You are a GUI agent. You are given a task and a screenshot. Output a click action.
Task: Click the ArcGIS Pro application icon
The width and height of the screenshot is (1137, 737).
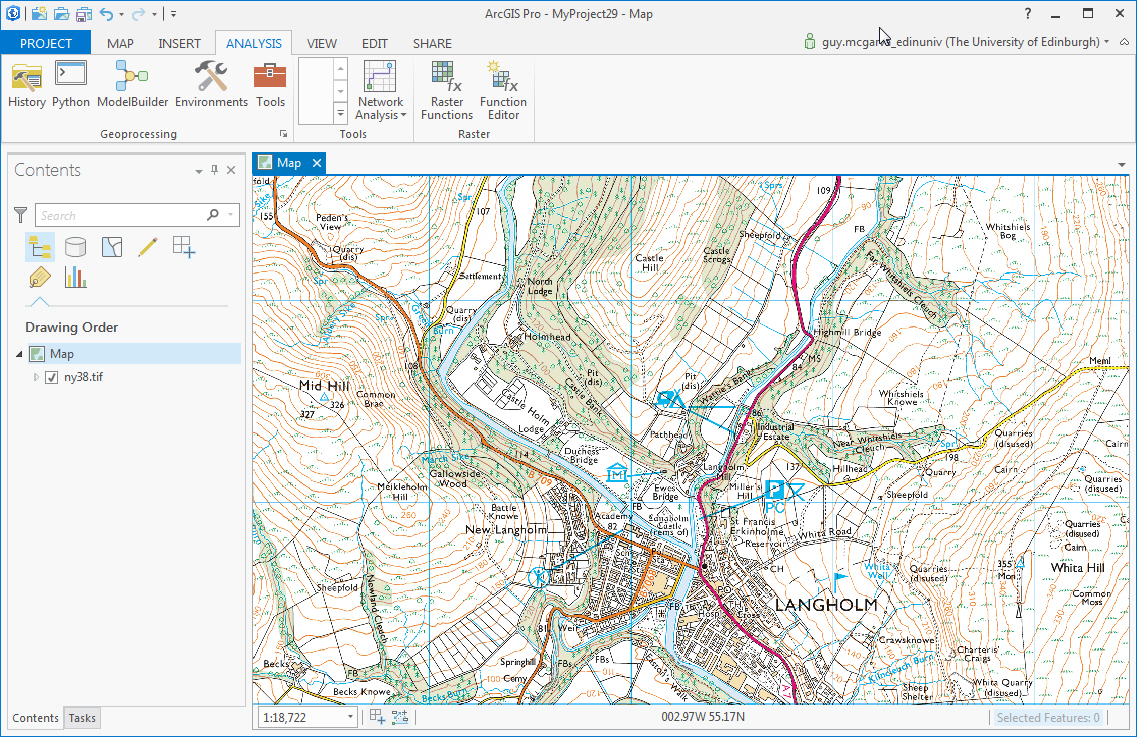(x=12, y=13)
